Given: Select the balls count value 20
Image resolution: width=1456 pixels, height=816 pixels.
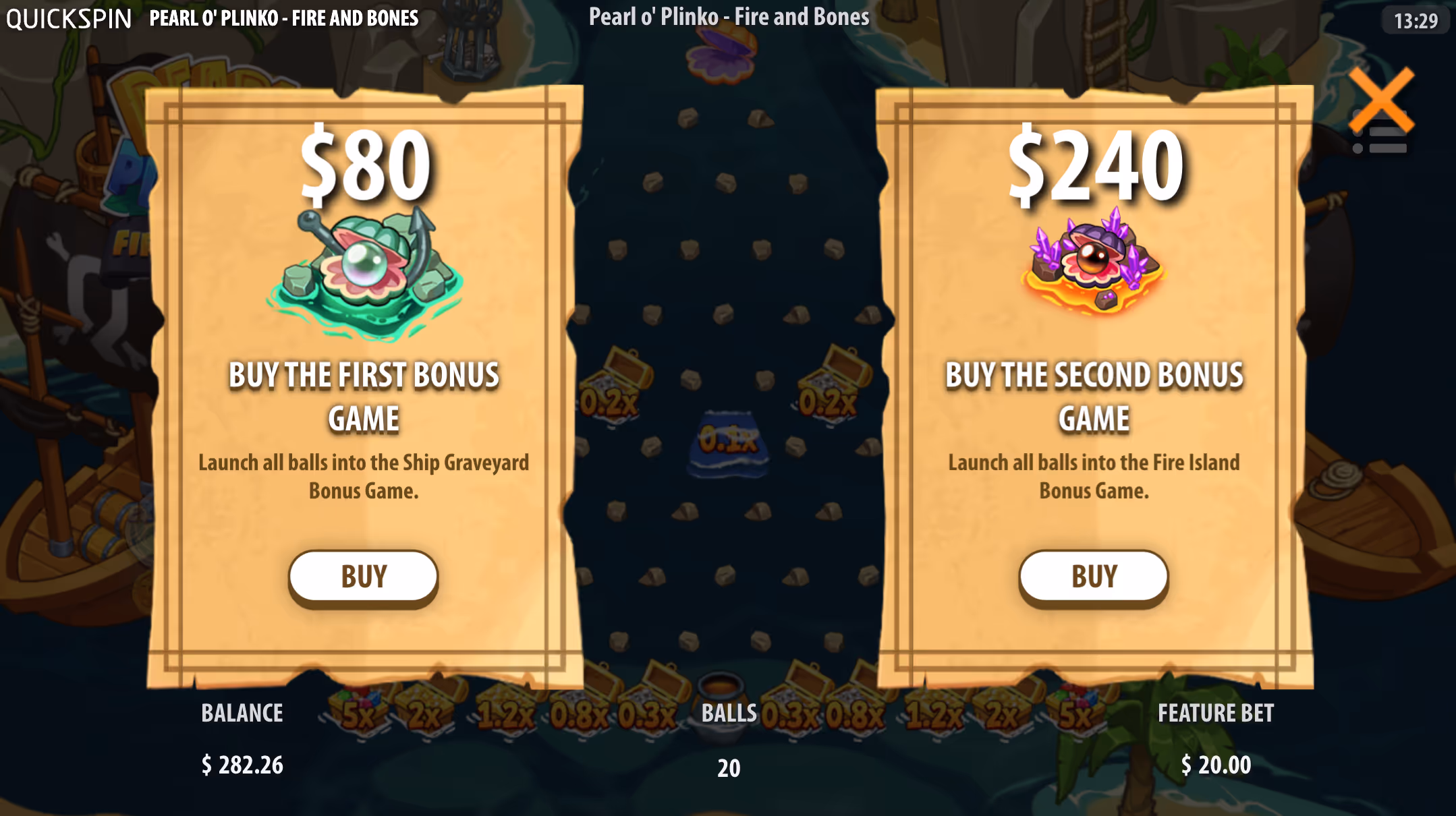Looking at the screenshot, I should click(729, 768).
